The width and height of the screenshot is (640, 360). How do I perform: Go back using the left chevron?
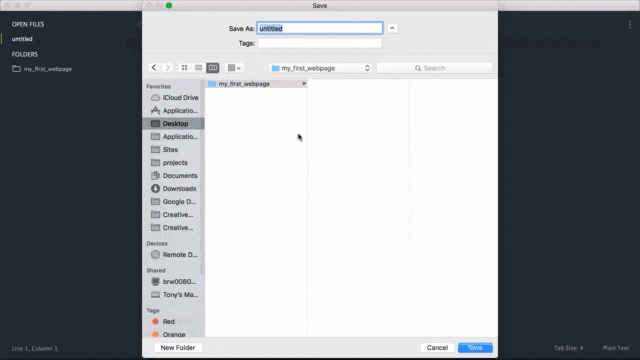pos(154,68)
